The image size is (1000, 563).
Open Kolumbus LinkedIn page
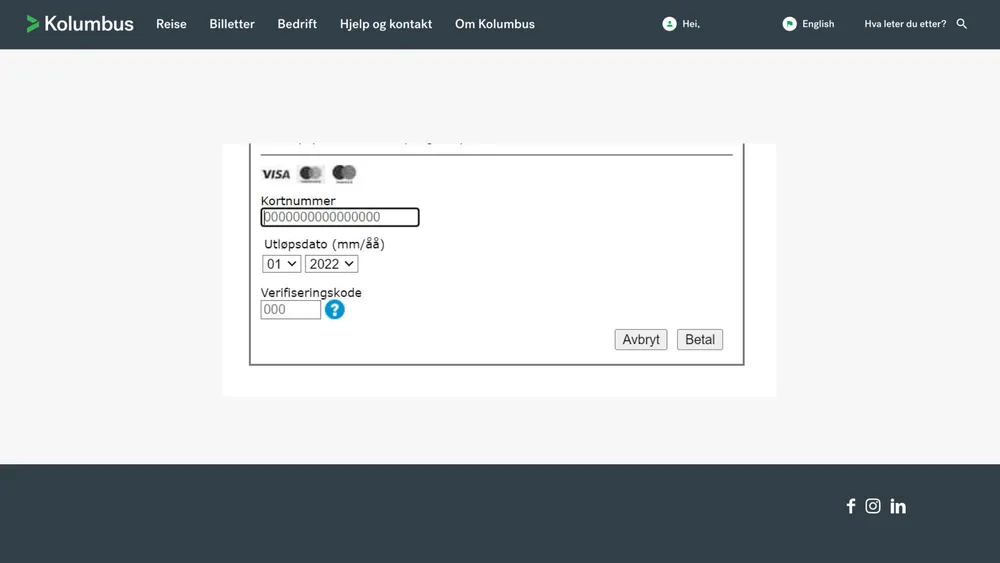pos(898,506)
